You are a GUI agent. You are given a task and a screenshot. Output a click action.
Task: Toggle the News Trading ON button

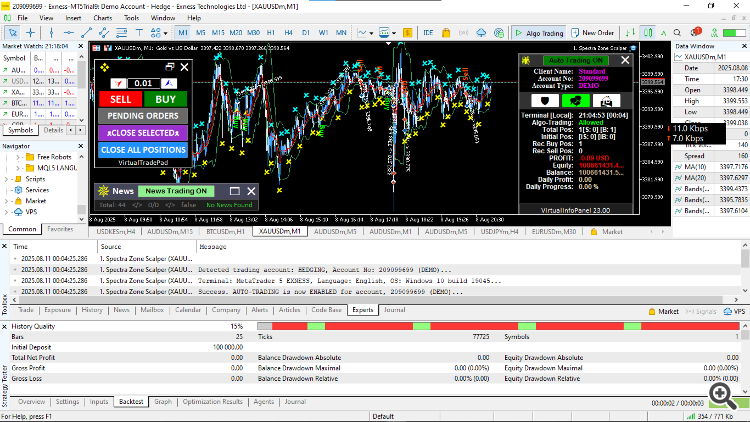point(176,191)
